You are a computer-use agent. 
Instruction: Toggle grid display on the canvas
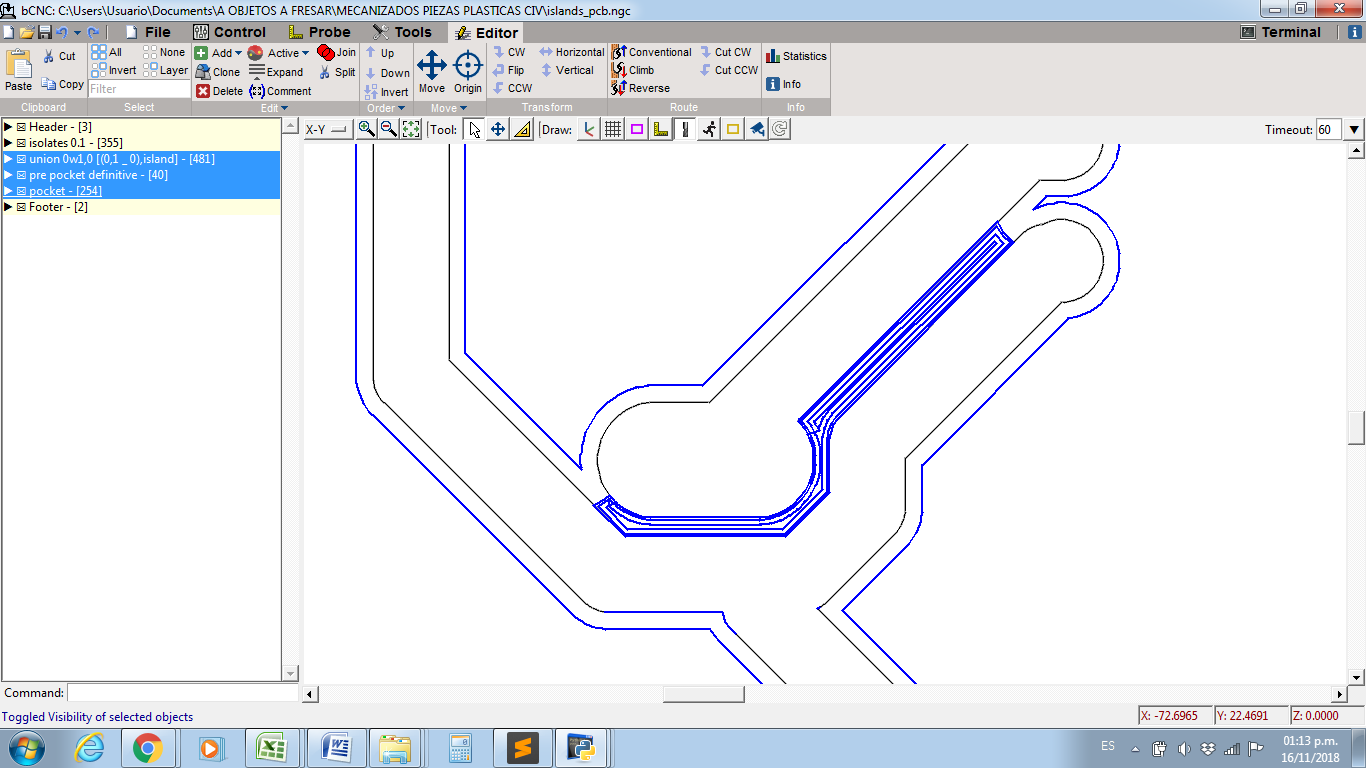pos(613,129)
